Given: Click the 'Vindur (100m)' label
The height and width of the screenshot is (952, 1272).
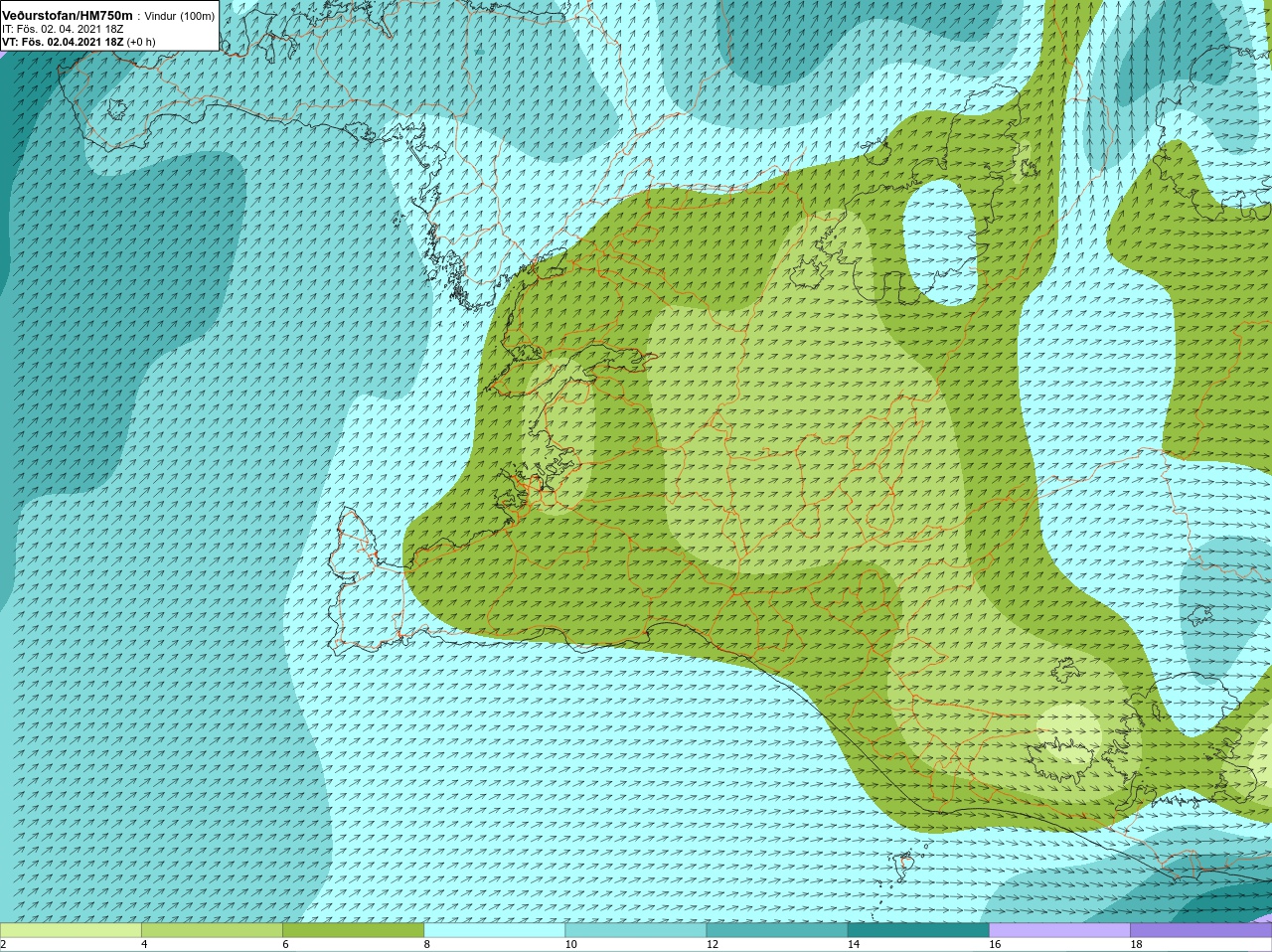Looking at the screenshot, I should pyautogui.click(x=180, y=17).
